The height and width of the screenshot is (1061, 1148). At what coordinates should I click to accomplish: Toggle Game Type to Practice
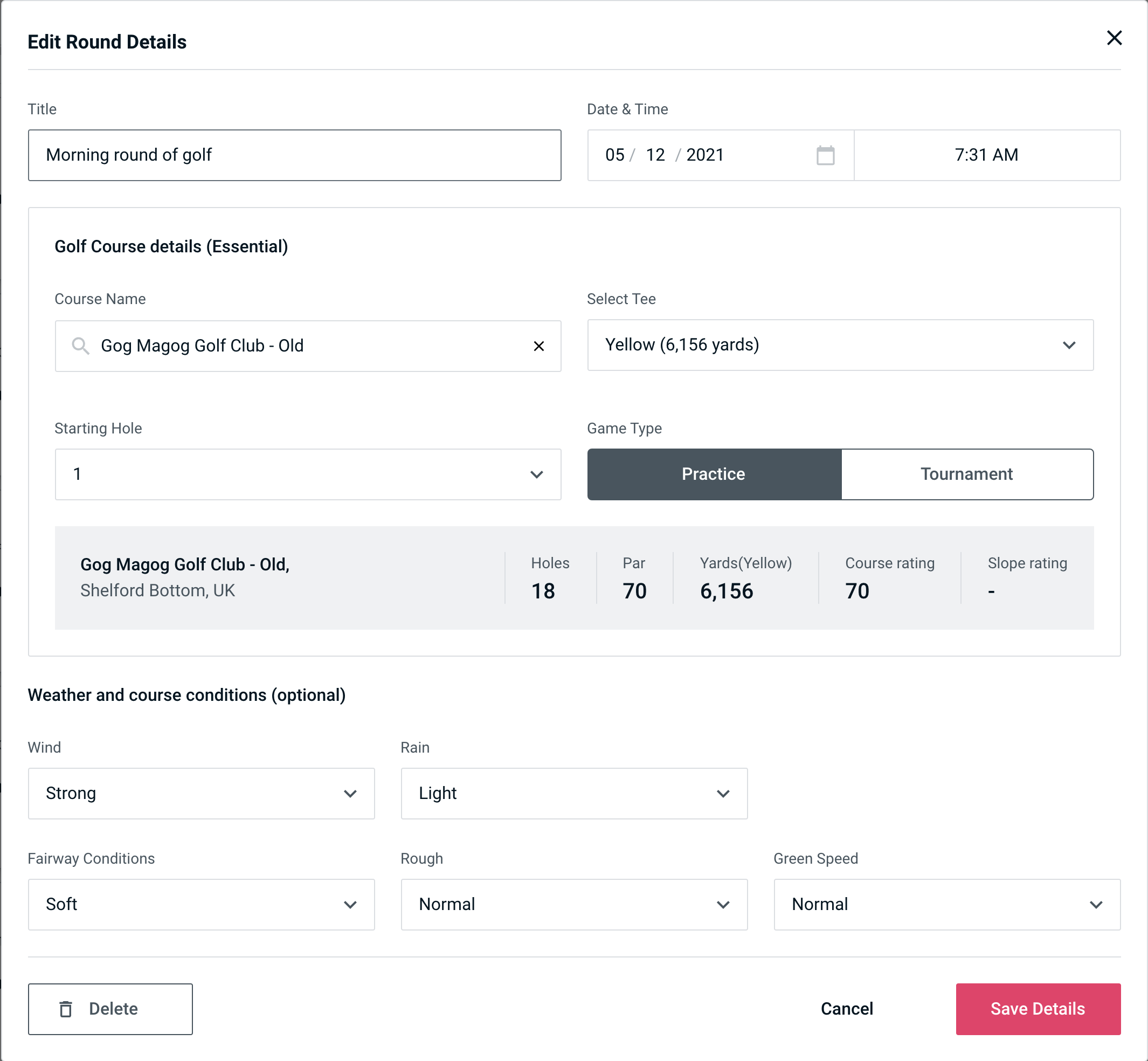coord(714,474)
